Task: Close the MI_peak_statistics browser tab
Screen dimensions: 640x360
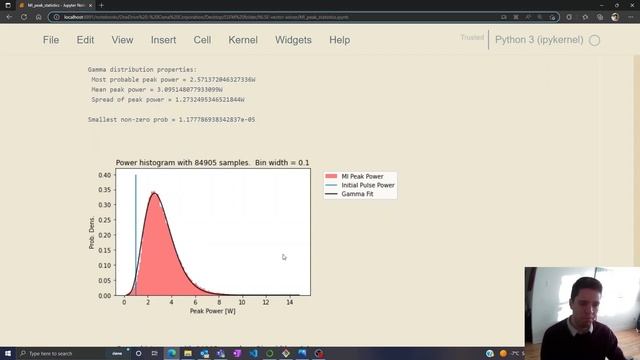Action: point(90,5)
